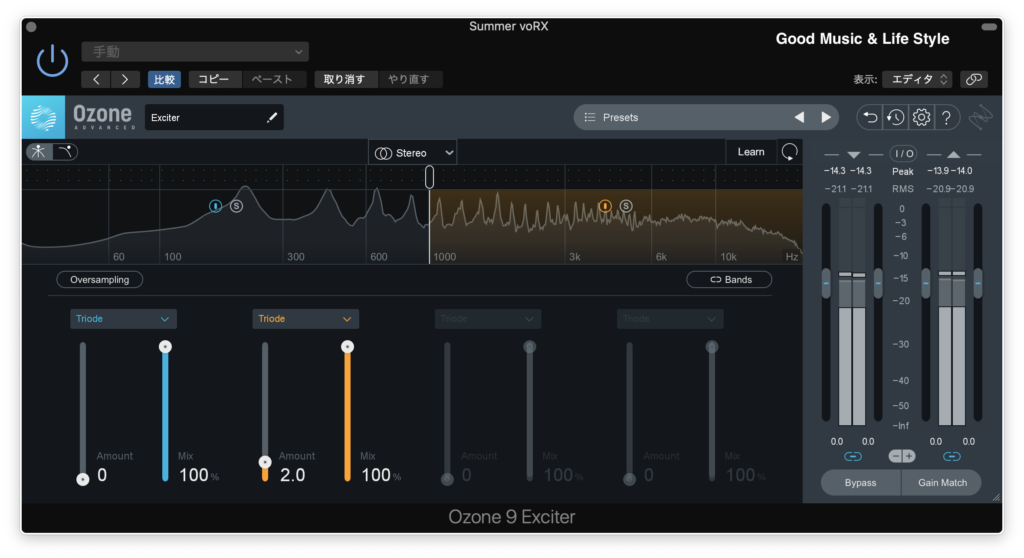
Task: Click the output meter up triangle
Action: pos(953,155)
